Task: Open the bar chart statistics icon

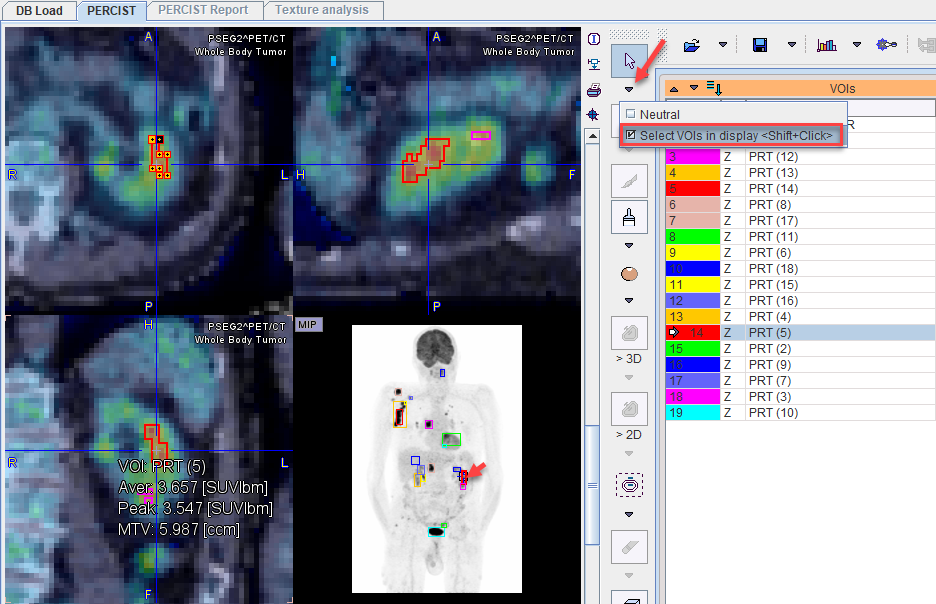Action: click(826, 45)
